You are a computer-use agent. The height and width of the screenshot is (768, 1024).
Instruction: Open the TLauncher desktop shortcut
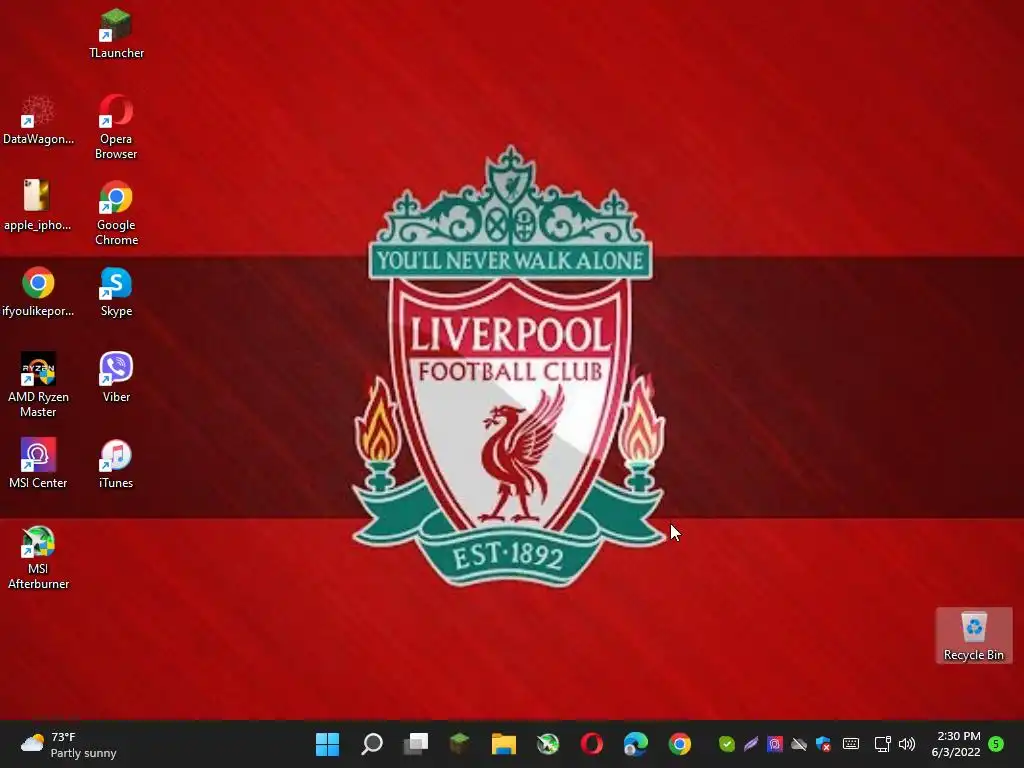click(116, 34)
